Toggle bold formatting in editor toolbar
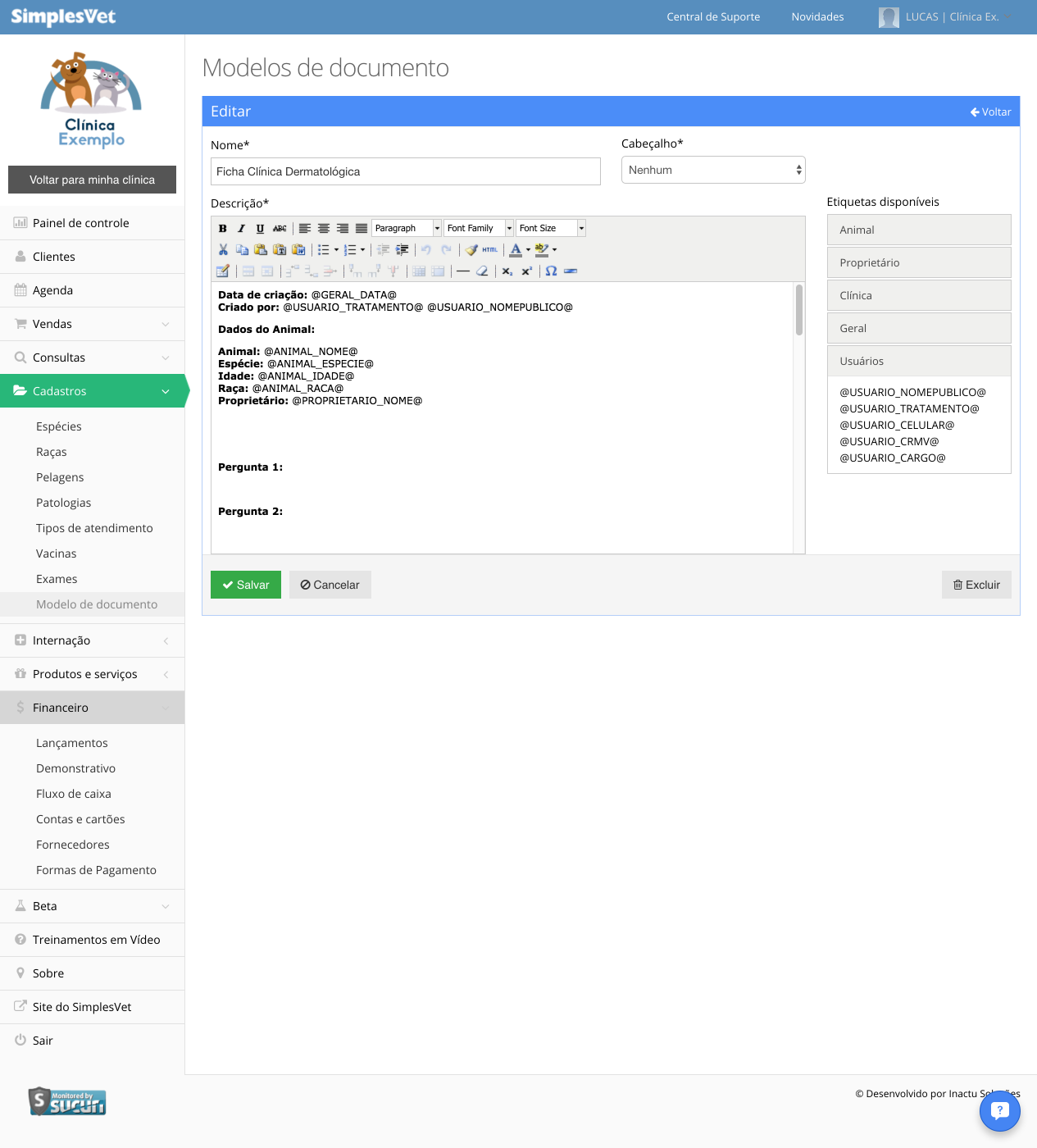1037x1148 pixels. coord(222,229)
